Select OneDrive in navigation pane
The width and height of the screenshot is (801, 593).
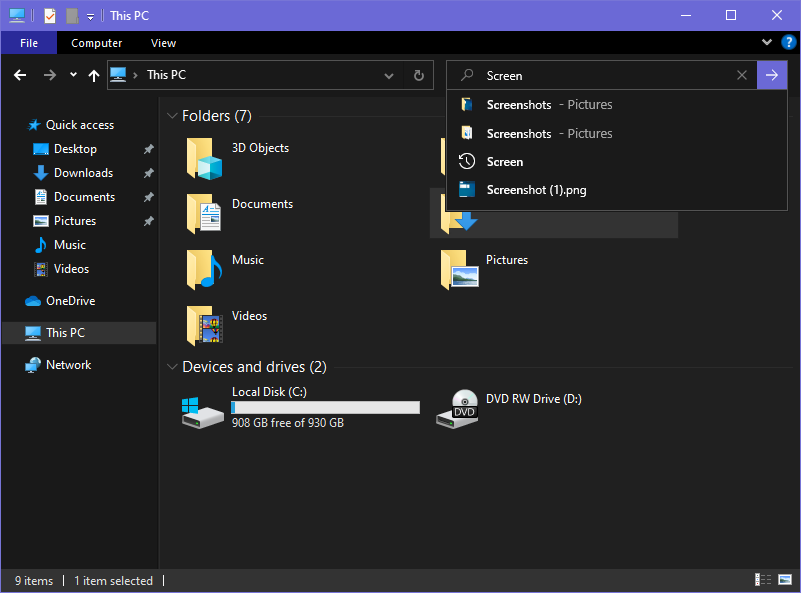70,301
